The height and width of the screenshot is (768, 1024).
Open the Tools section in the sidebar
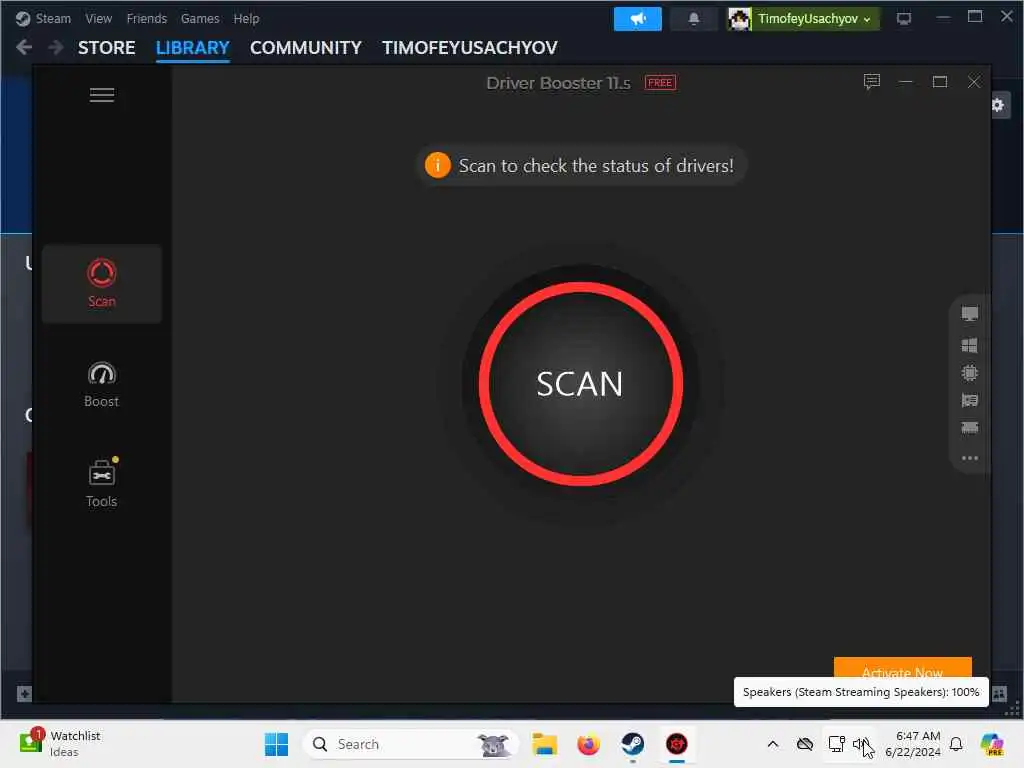click(101, 484)
